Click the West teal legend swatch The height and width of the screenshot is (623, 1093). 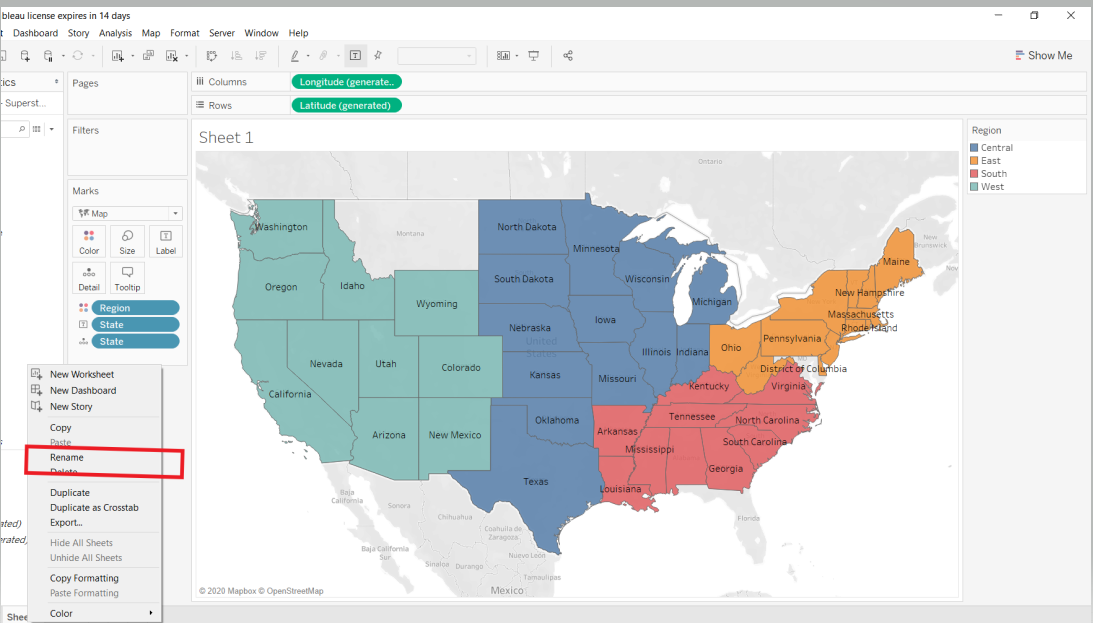[974, 187]
